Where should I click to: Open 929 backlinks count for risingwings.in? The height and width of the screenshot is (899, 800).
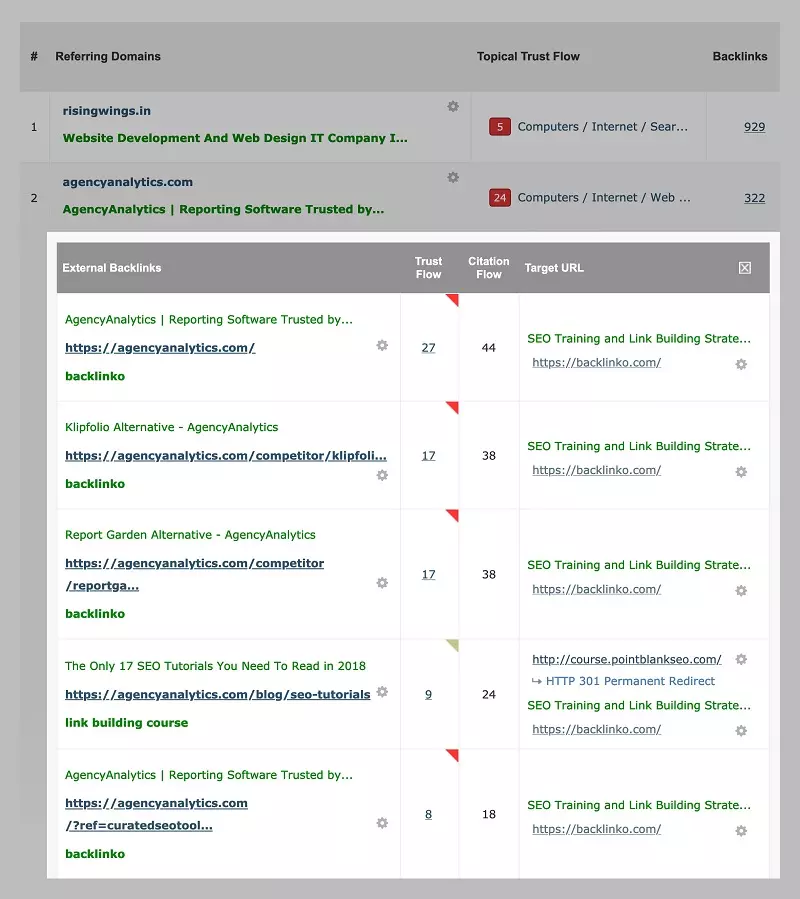coord(754,127)
